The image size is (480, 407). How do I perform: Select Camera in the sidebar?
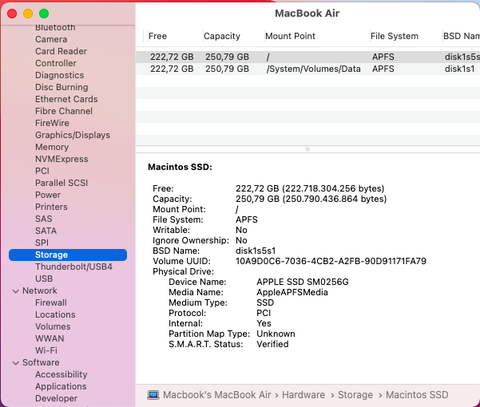51,39
